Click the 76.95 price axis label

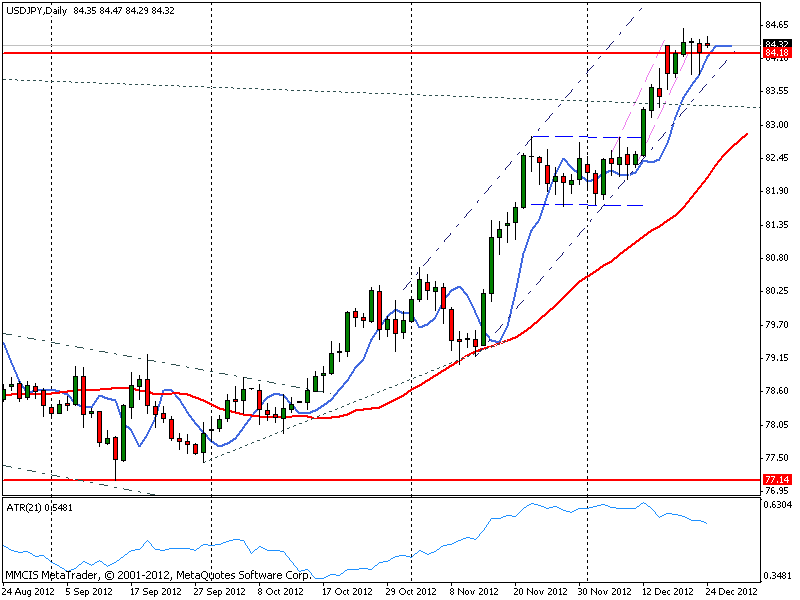pyautogui.click(x=777, y=491)
